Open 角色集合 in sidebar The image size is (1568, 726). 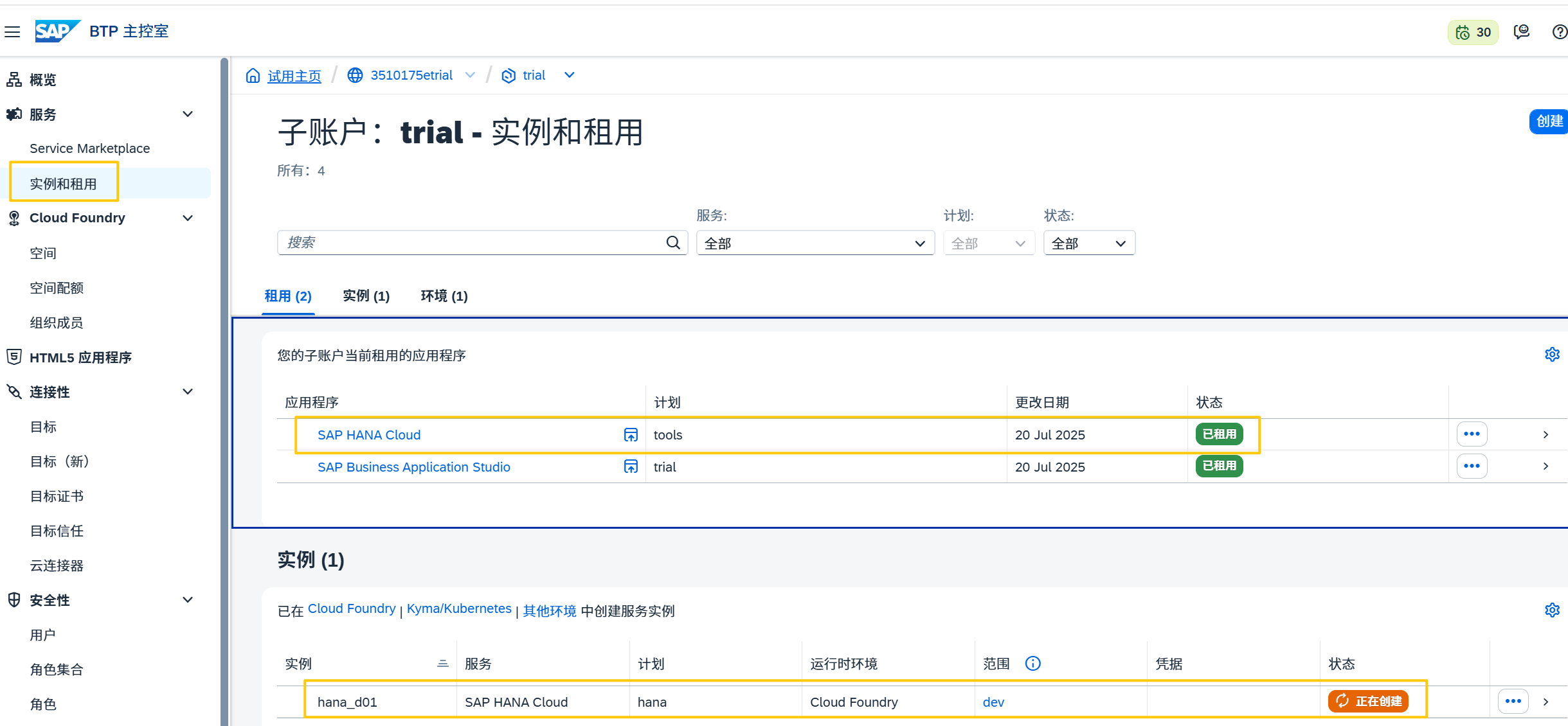click(57, 669)
